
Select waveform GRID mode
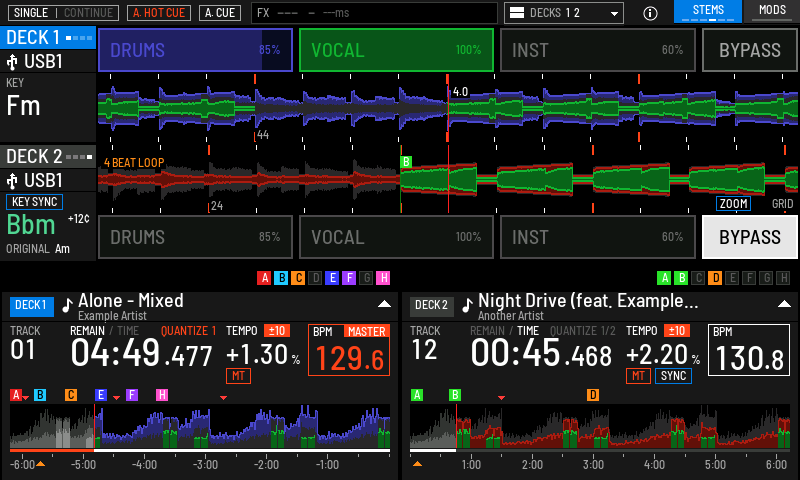coord(782,204)
